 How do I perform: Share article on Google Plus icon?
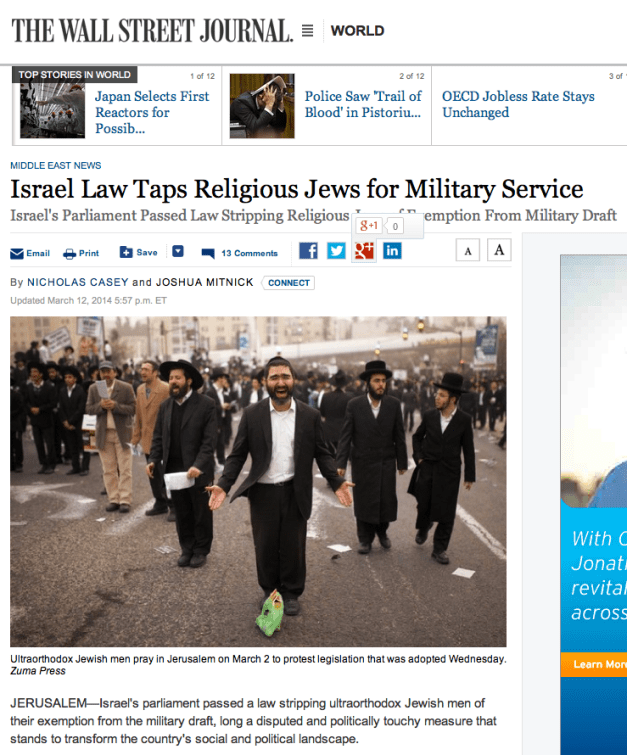click(364, 251)
